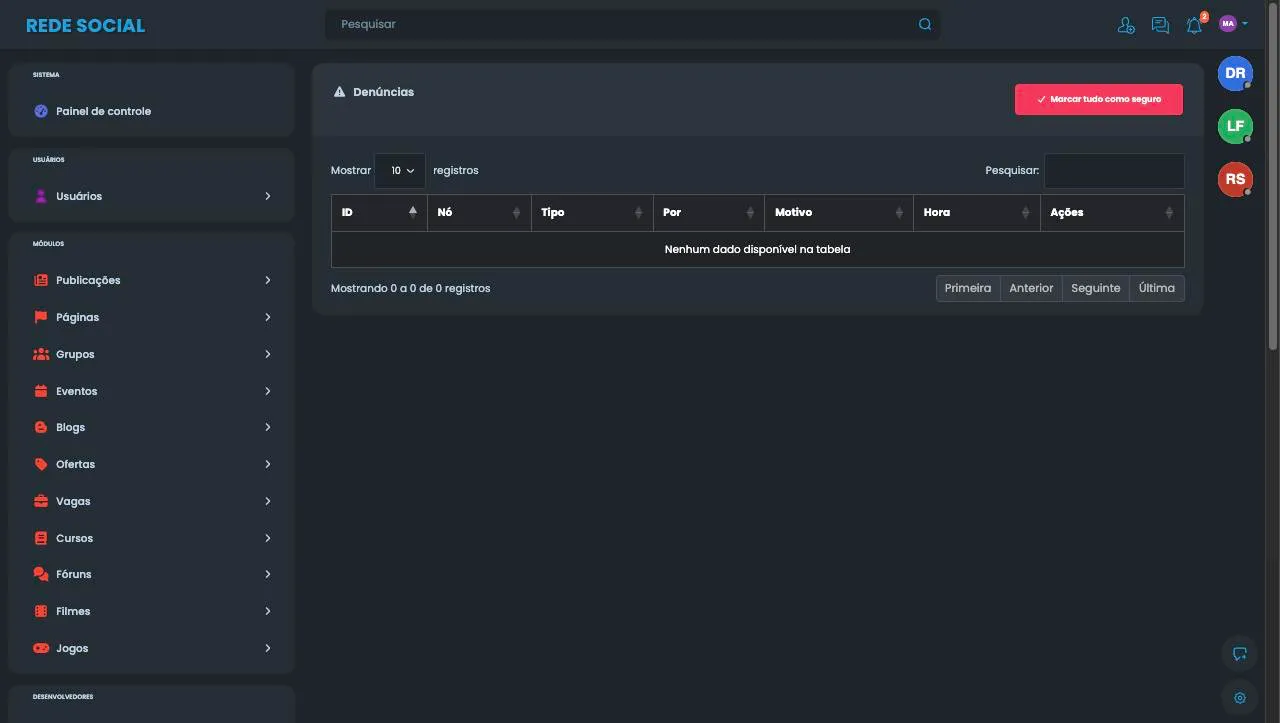Click the Grupos people icon

(41, 354)
